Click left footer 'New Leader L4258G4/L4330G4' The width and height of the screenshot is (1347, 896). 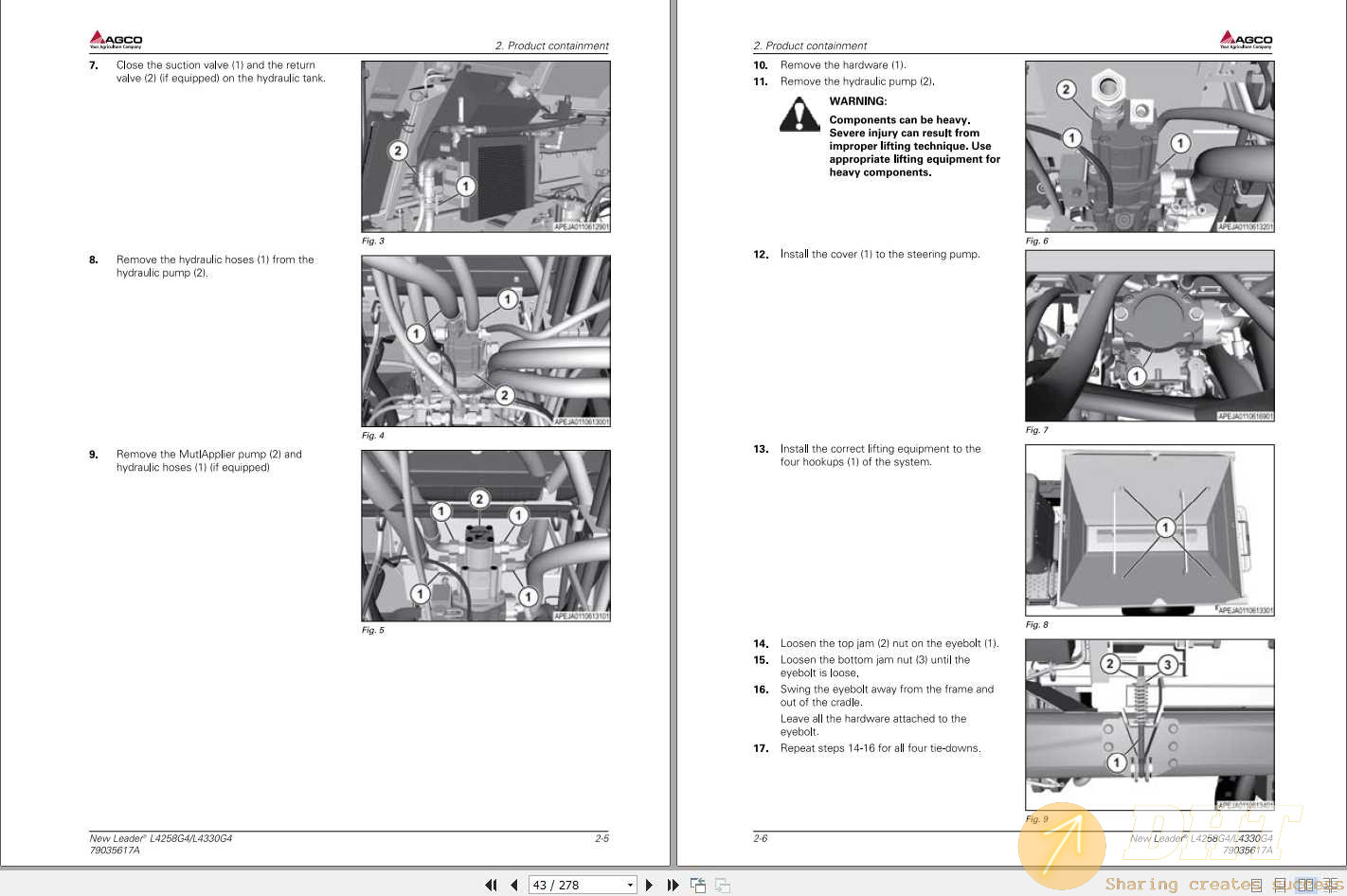point(161,839)
